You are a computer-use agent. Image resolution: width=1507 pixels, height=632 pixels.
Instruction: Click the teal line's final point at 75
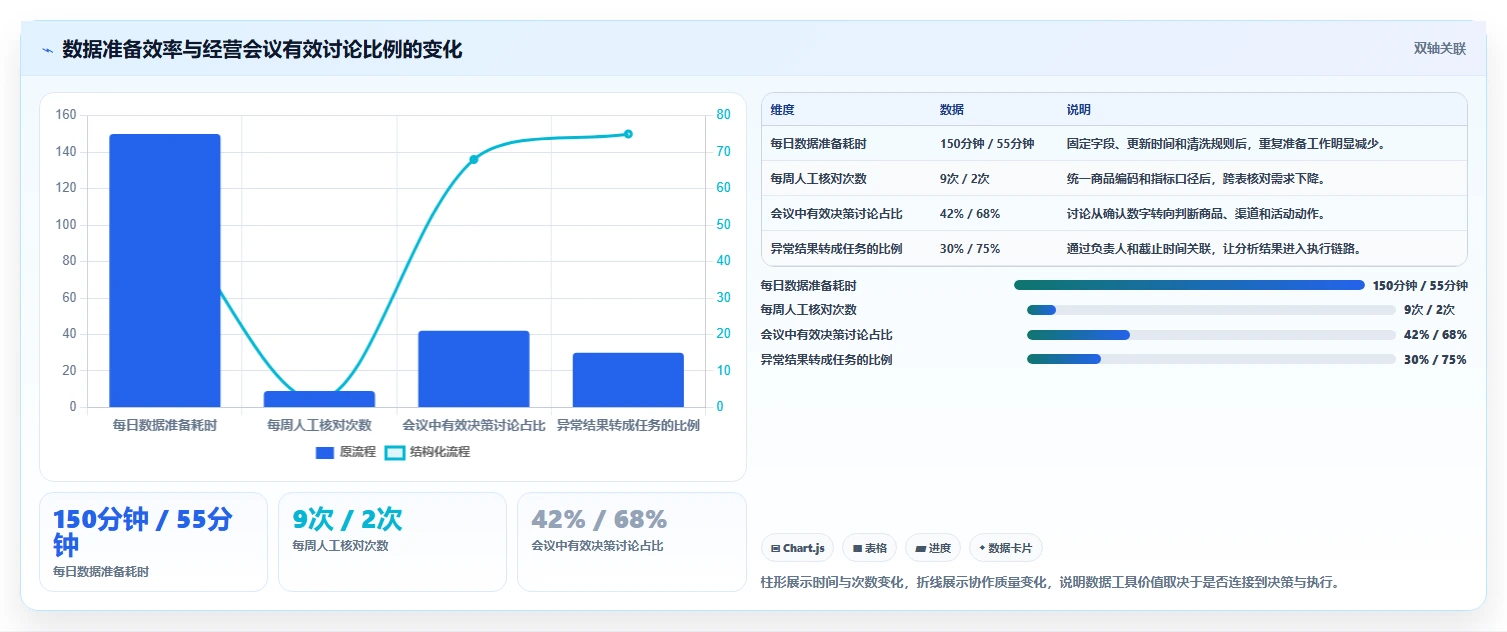point(628,134)
